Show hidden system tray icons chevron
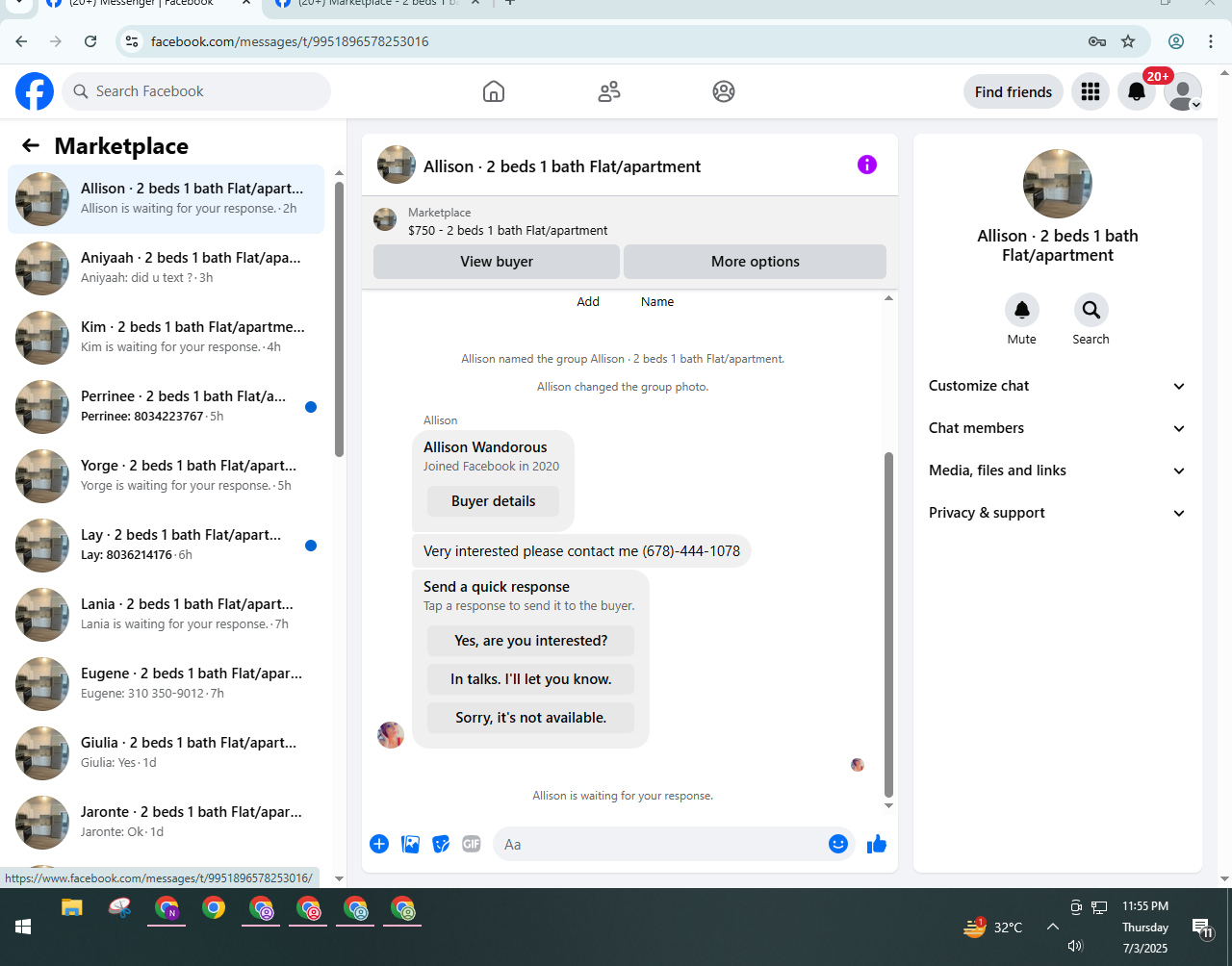Screen dimensions: 1232x966 click(1052, 927)
